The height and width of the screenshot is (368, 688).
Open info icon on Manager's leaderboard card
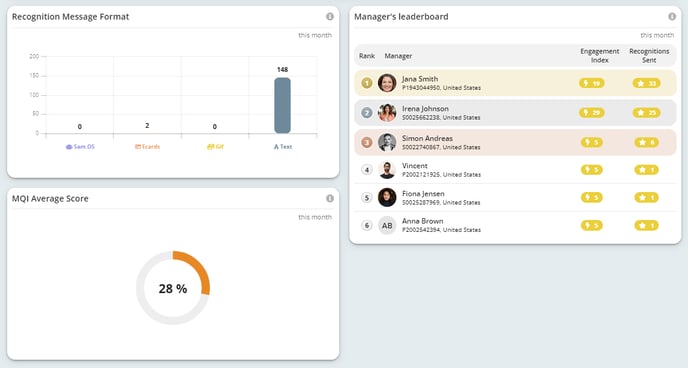672,17
